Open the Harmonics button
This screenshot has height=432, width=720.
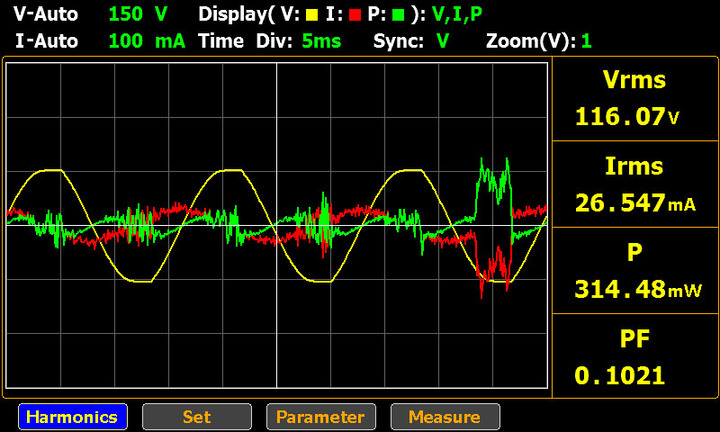[x=73, y=416]
